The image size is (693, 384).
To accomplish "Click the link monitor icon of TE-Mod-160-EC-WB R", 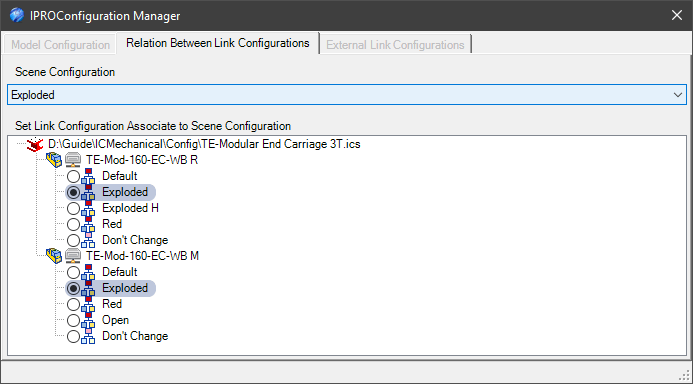I will pyautogui.click(x=73, y=160).
